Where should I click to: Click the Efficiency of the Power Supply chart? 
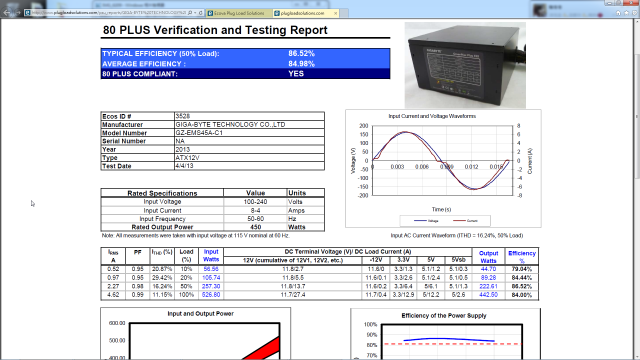coord(445,334)
